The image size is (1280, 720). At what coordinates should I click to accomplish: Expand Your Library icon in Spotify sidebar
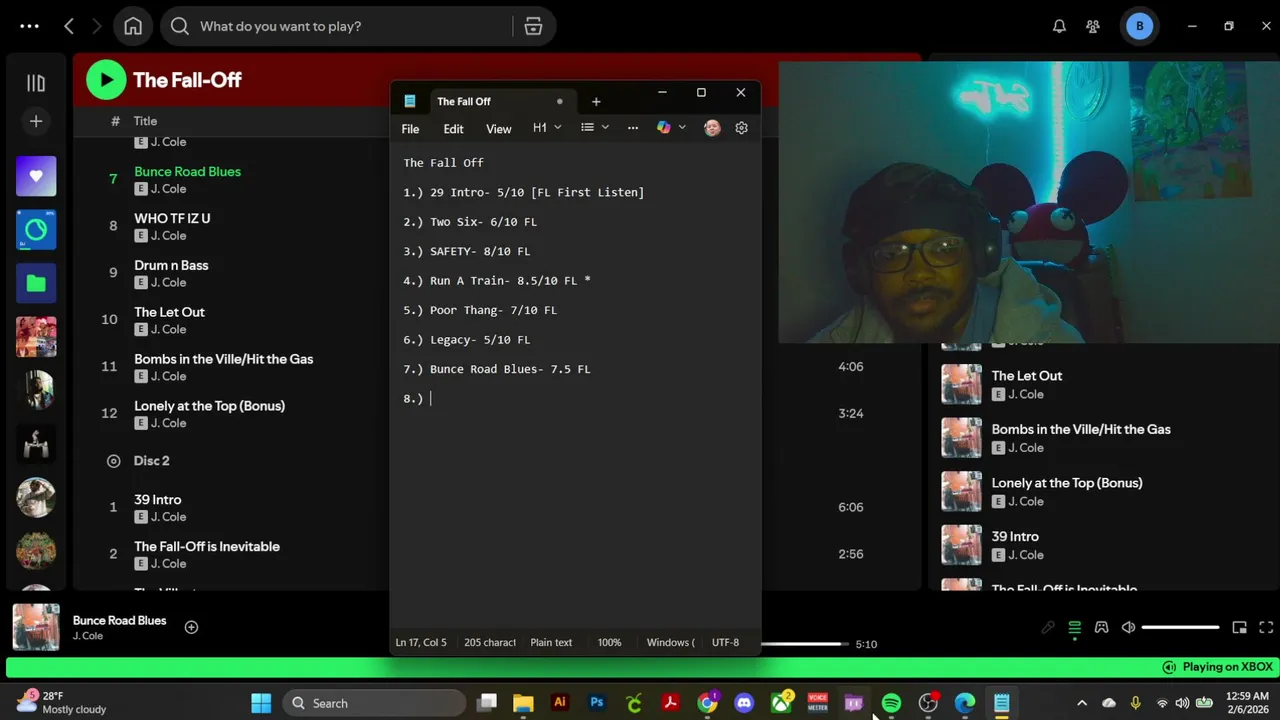(x=36, y=84)
